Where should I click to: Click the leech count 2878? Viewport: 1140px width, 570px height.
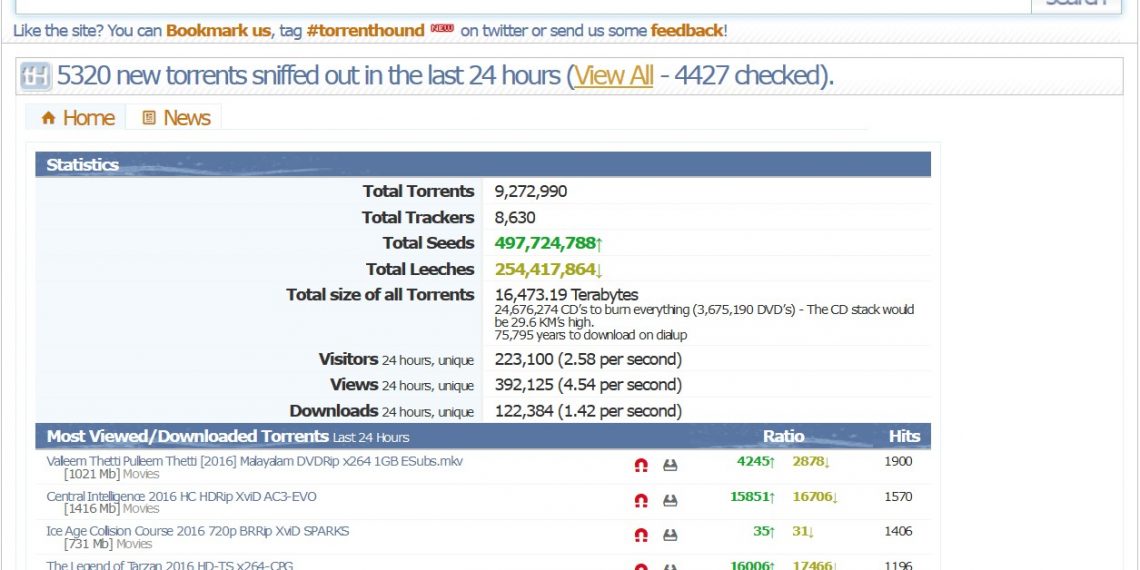[x=811, y=462]
